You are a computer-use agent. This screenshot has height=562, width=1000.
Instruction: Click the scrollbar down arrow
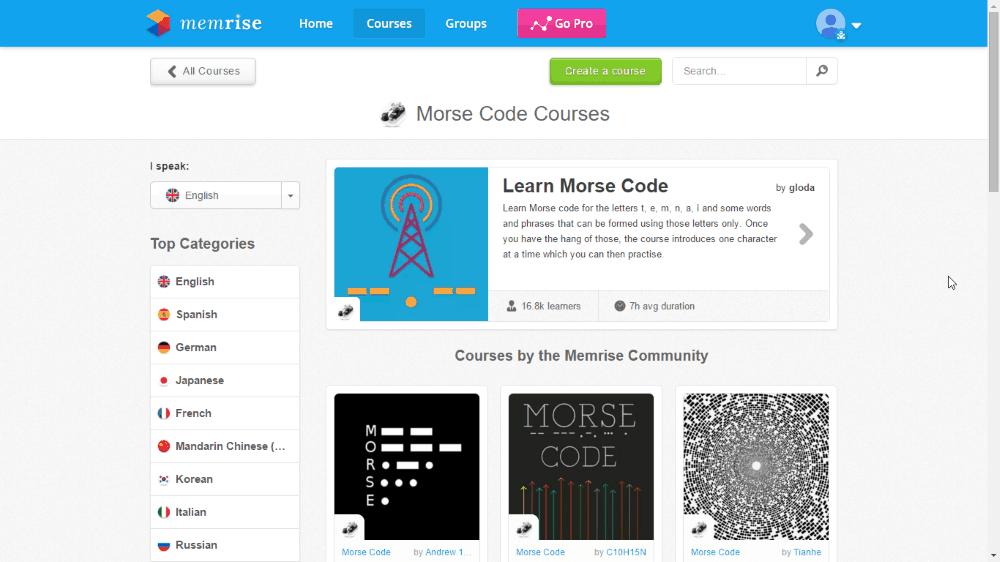tap(994, 556)
